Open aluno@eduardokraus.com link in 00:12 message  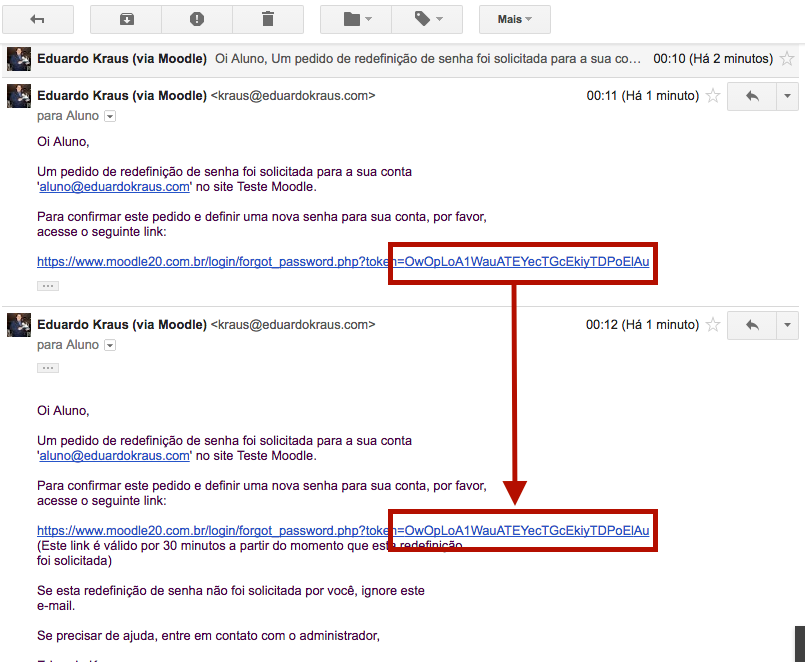(114, 456)
